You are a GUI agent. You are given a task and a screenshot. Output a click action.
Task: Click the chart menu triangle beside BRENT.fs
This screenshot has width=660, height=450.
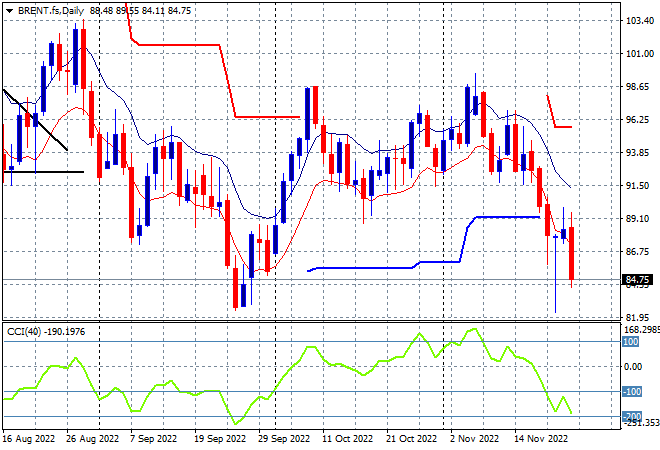point(9,11)
